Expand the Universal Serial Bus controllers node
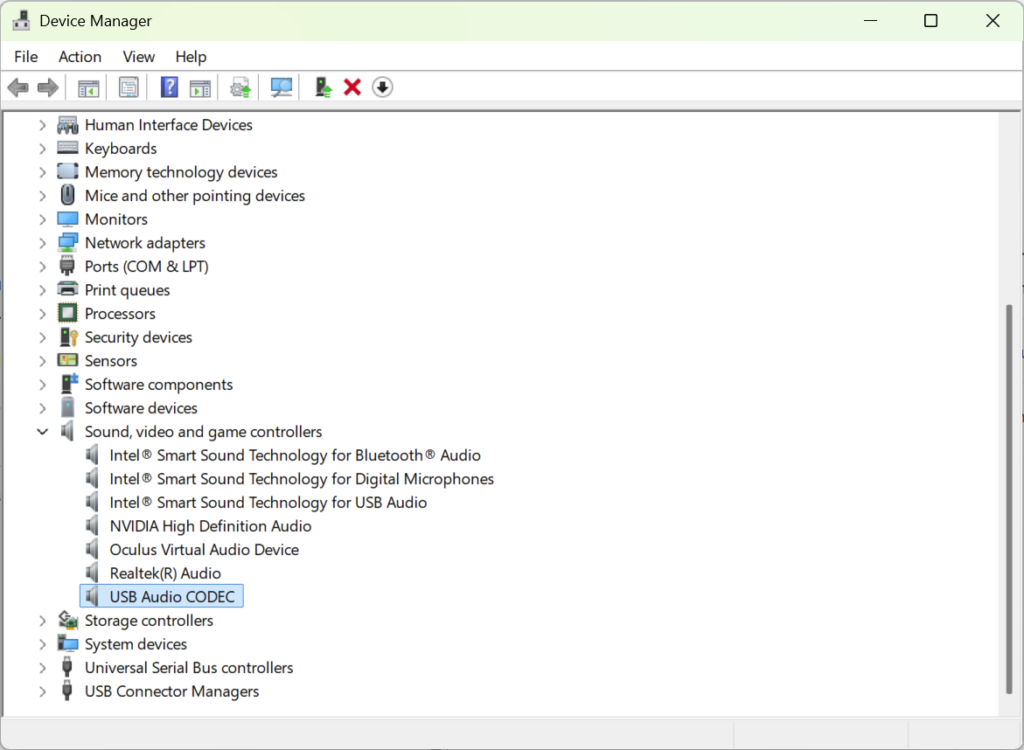The image size is (1024, 750). pyautogui.click(x=42, y=668)
